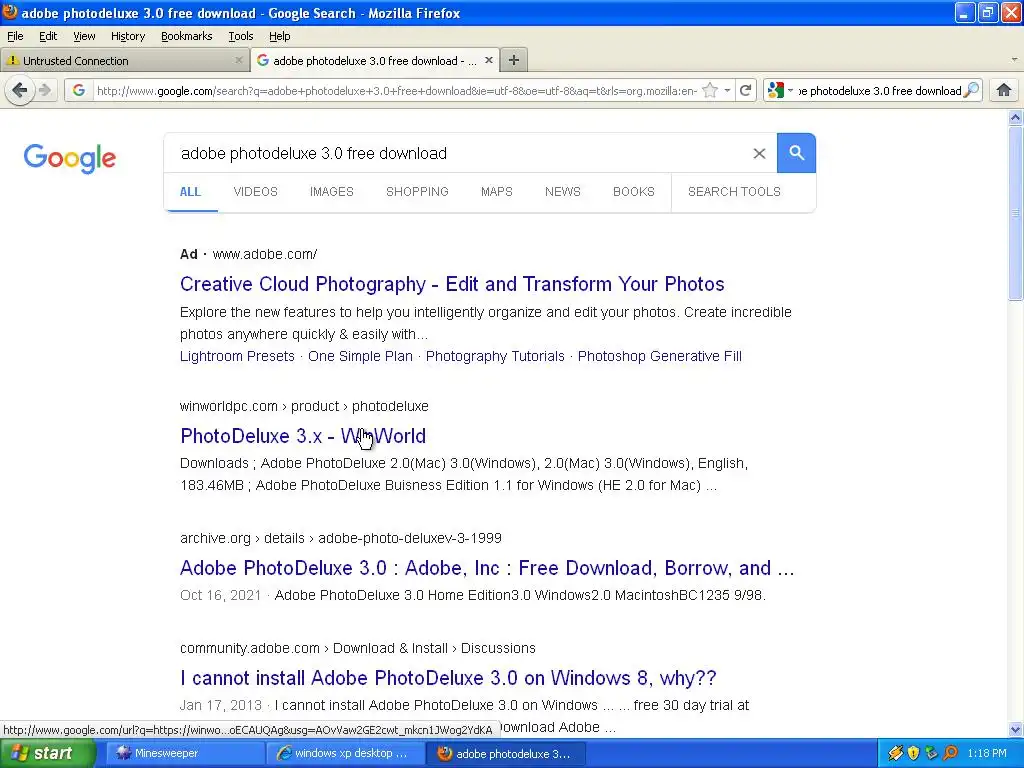The image size is (1024, 768).
Task: Click the first system tray icon
Action: point(895,753)
